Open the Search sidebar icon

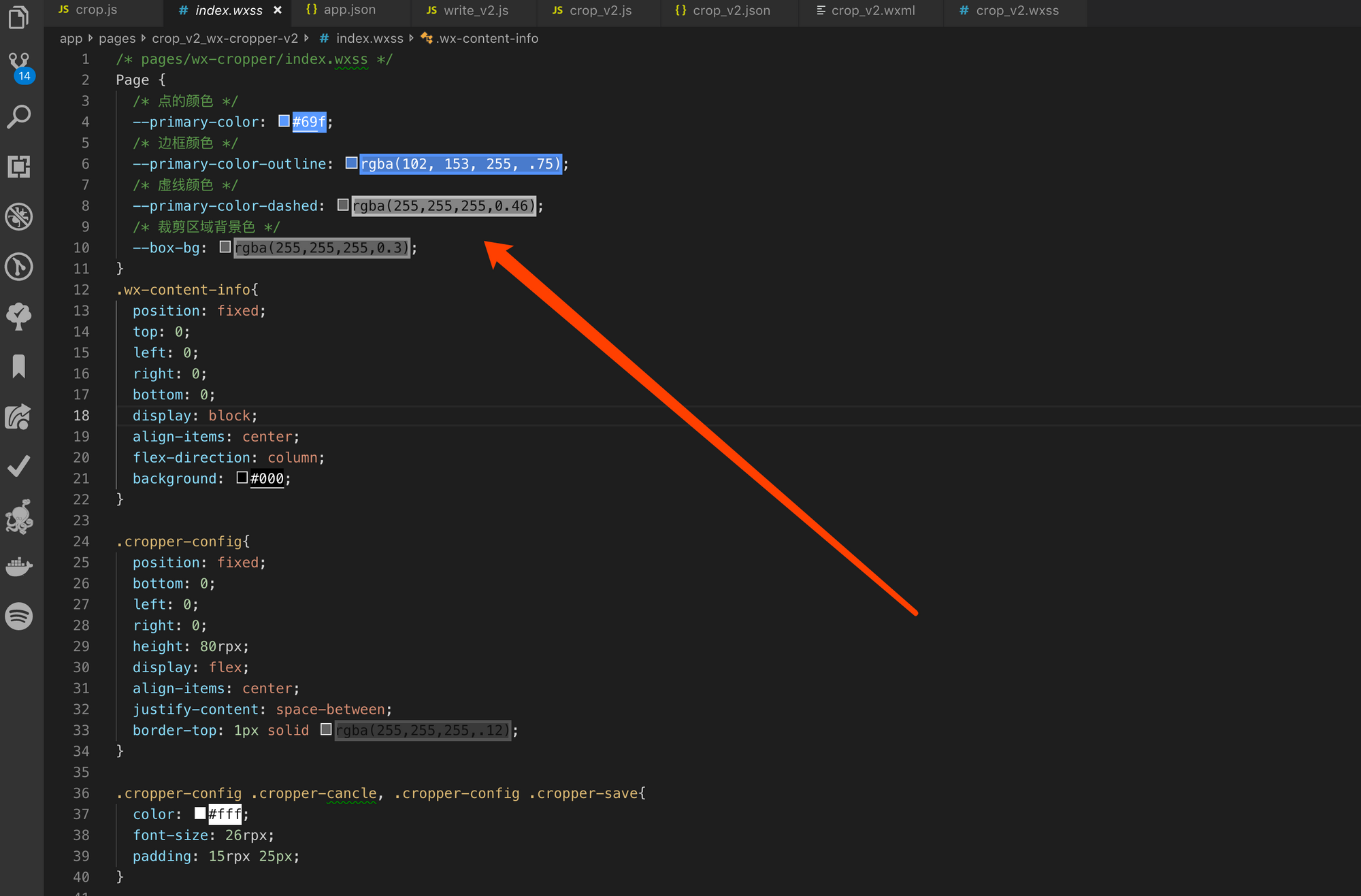(19, 116)
